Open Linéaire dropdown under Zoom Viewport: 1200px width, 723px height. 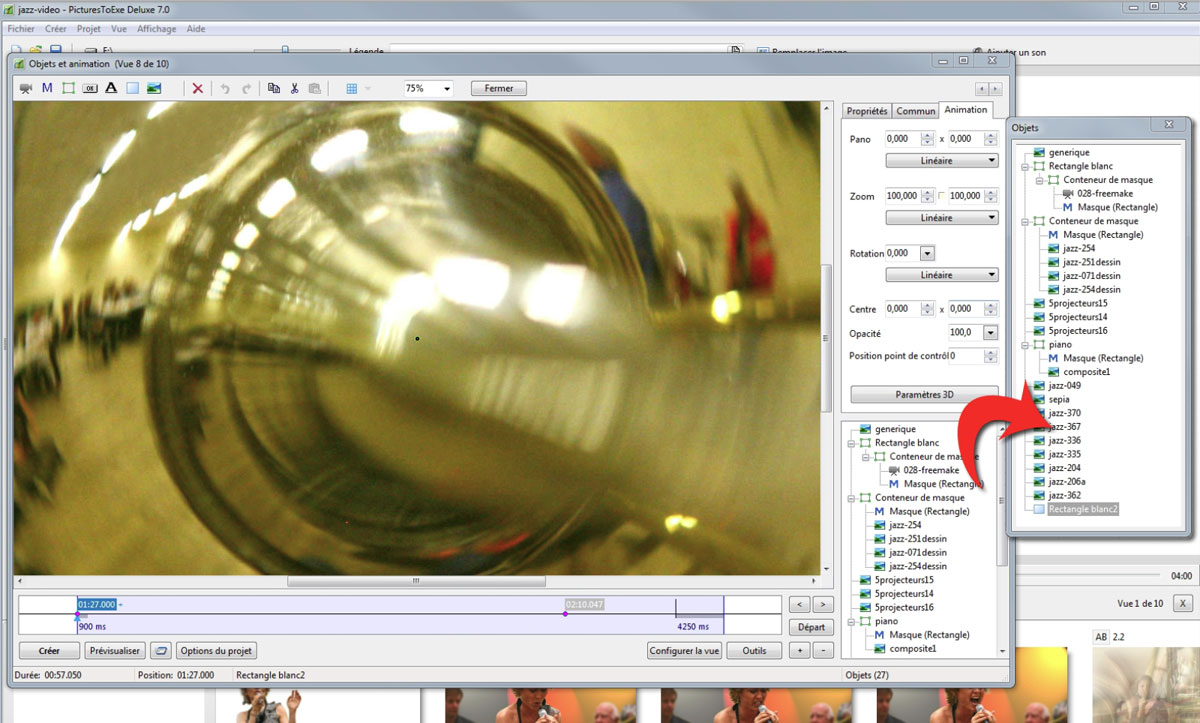coord(942,217)
